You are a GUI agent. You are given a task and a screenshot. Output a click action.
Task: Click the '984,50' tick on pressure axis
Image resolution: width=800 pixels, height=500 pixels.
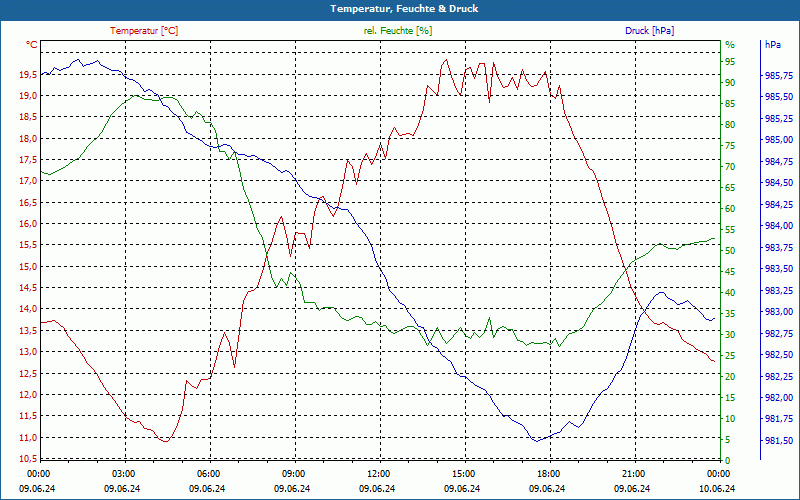click(779, 183)
